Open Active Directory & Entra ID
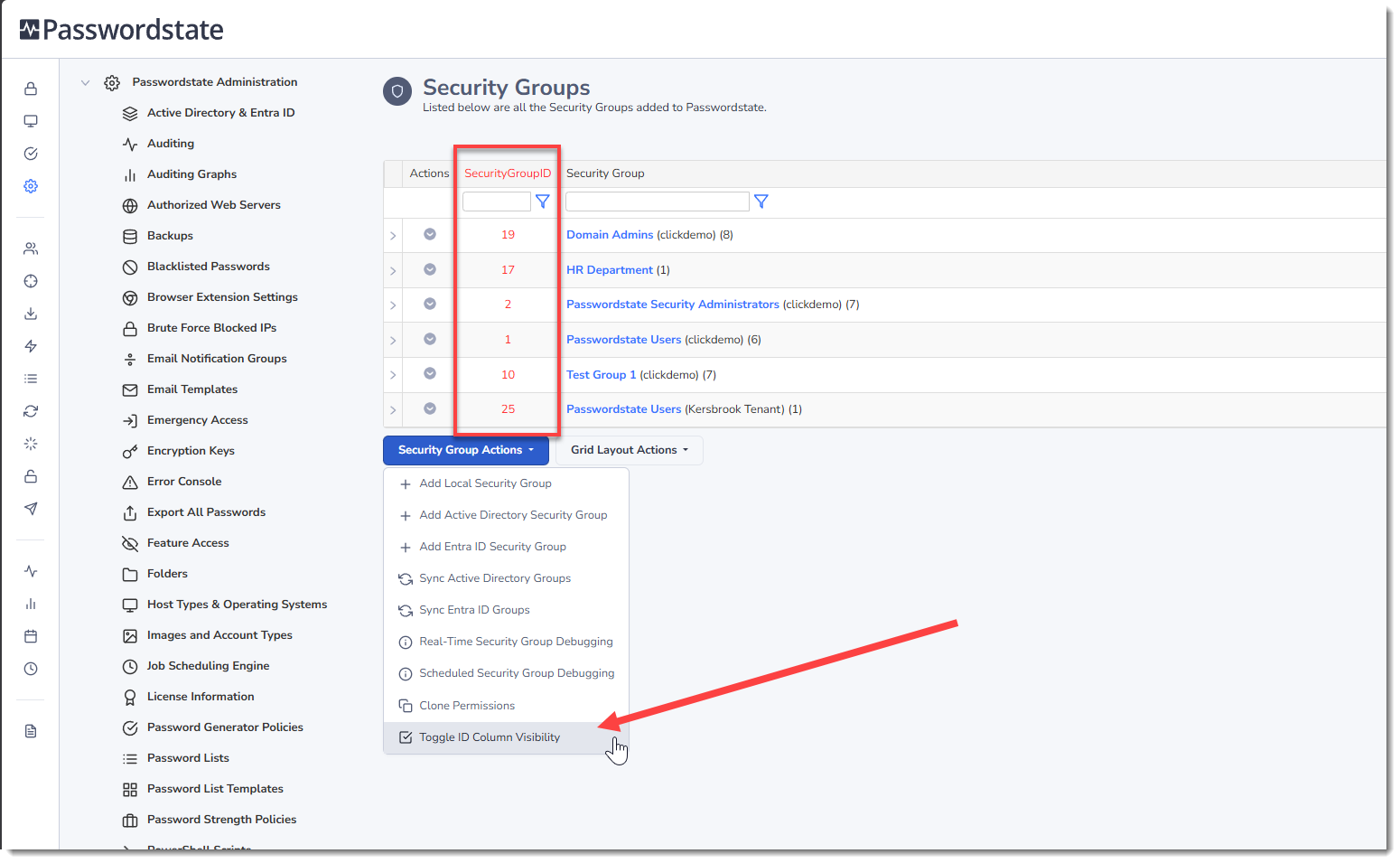 coord(221,113)
